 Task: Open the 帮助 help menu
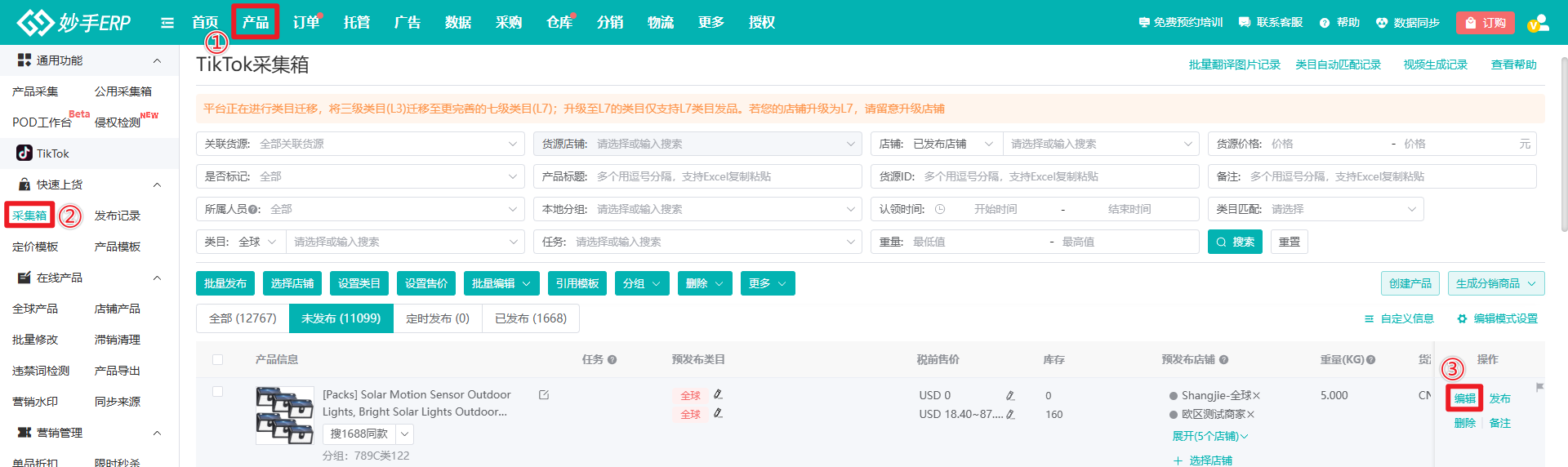[1339, 23]
